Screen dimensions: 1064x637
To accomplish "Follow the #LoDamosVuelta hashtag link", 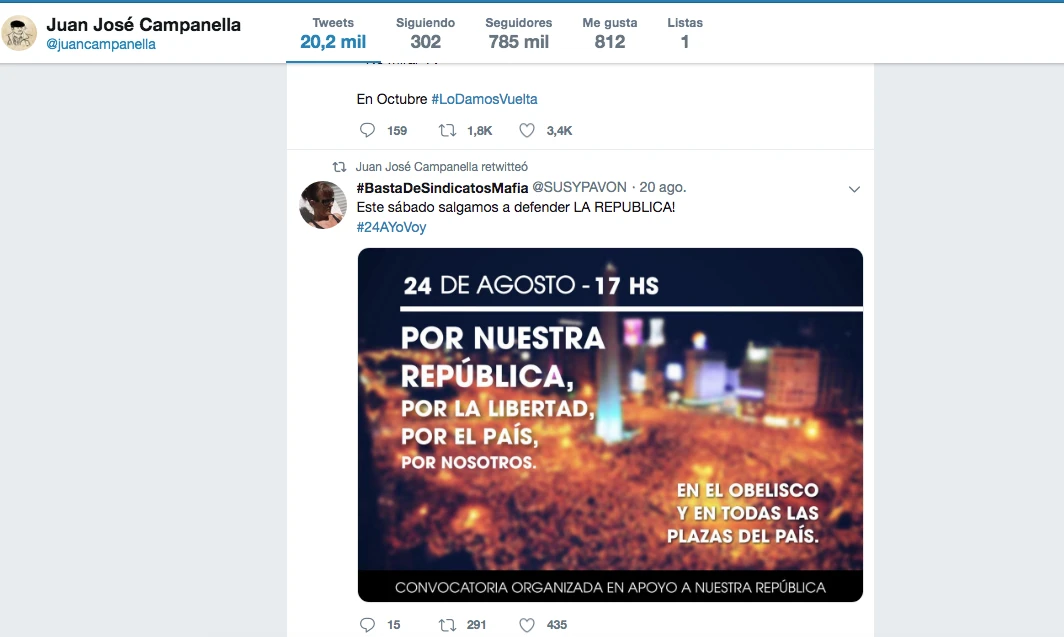I will pyautogui.click(x=484, y=99).
